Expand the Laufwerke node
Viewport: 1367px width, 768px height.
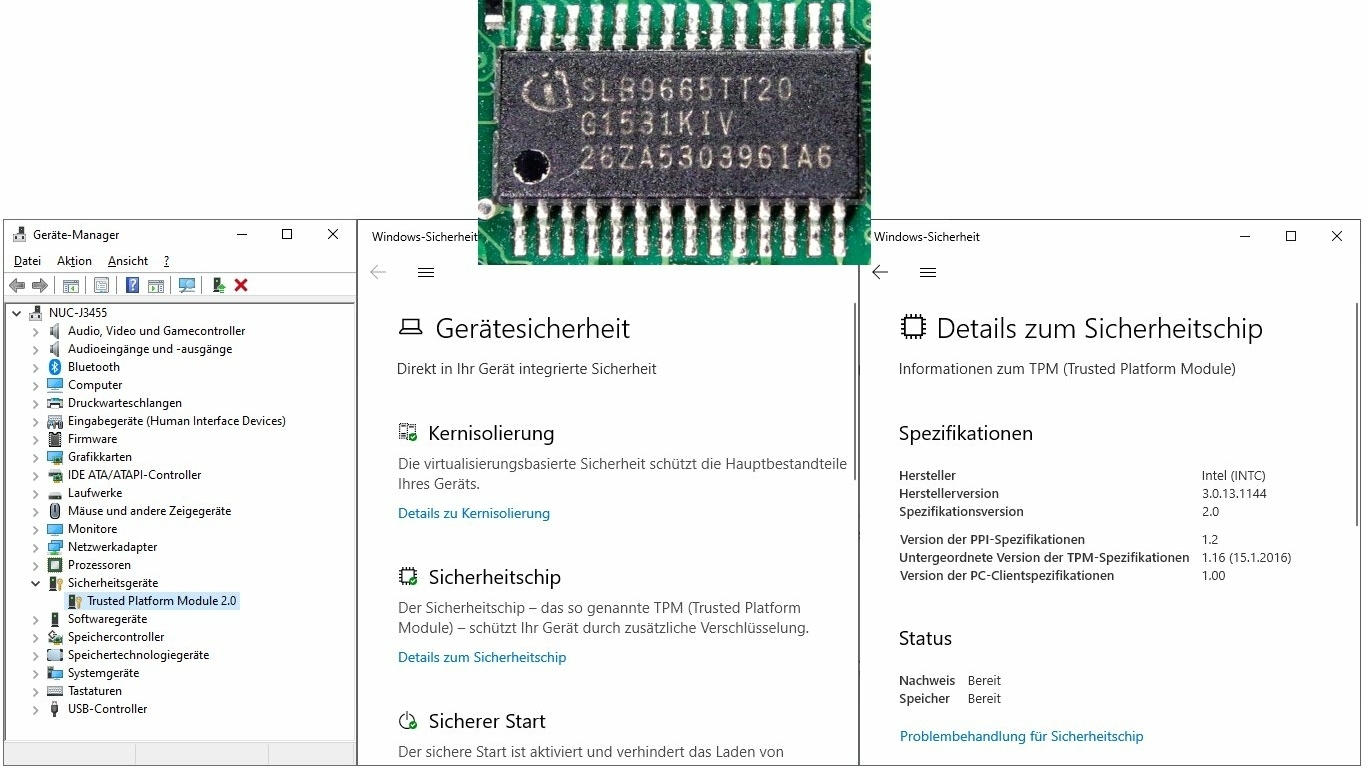tap(36, 493)
